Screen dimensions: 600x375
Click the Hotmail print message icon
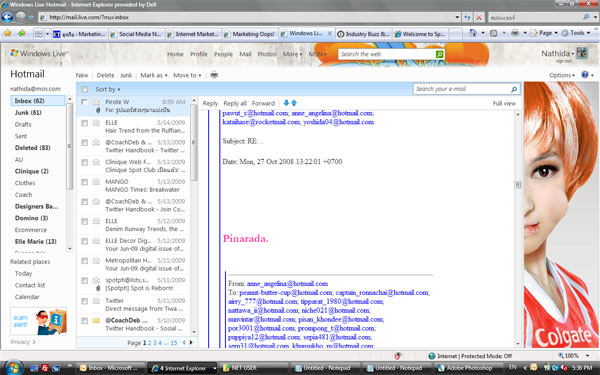click(x=214, y=75)
